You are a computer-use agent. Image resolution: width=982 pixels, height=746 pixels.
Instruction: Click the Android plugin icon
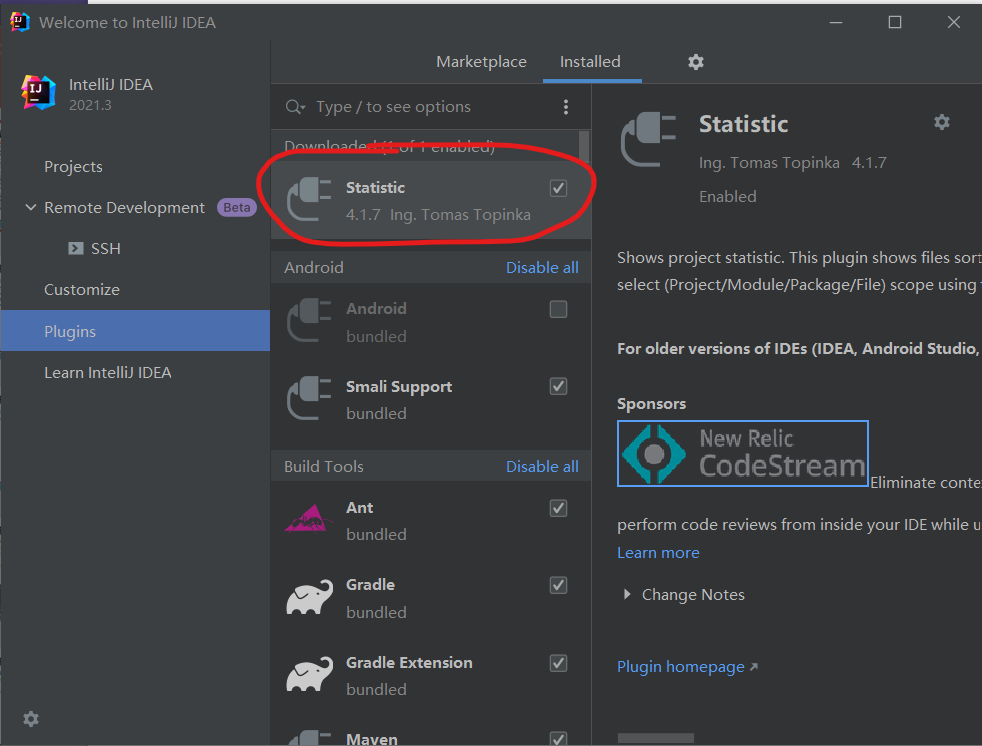click(x=309, y=320)
